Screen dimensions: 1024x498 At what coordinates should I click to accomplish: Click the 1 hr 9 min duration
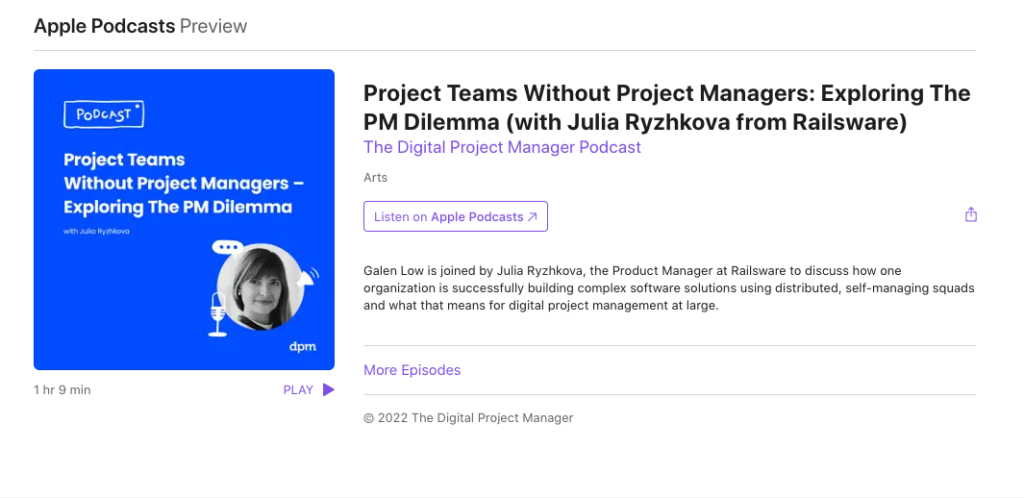(x=62, y=390)
